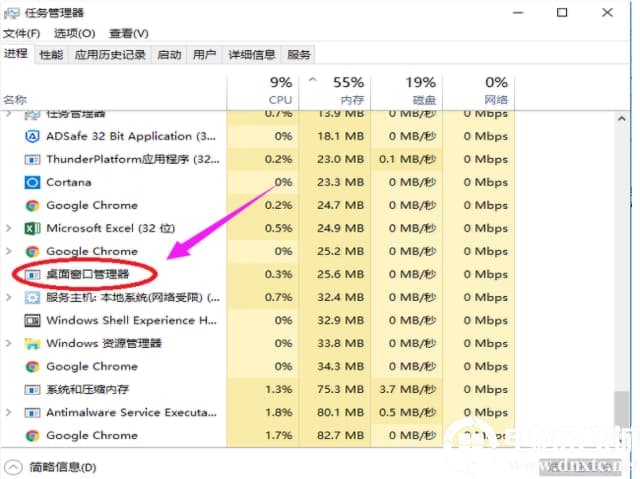
Task: Switch to the 用户 tab
Action: click(204, 55)
